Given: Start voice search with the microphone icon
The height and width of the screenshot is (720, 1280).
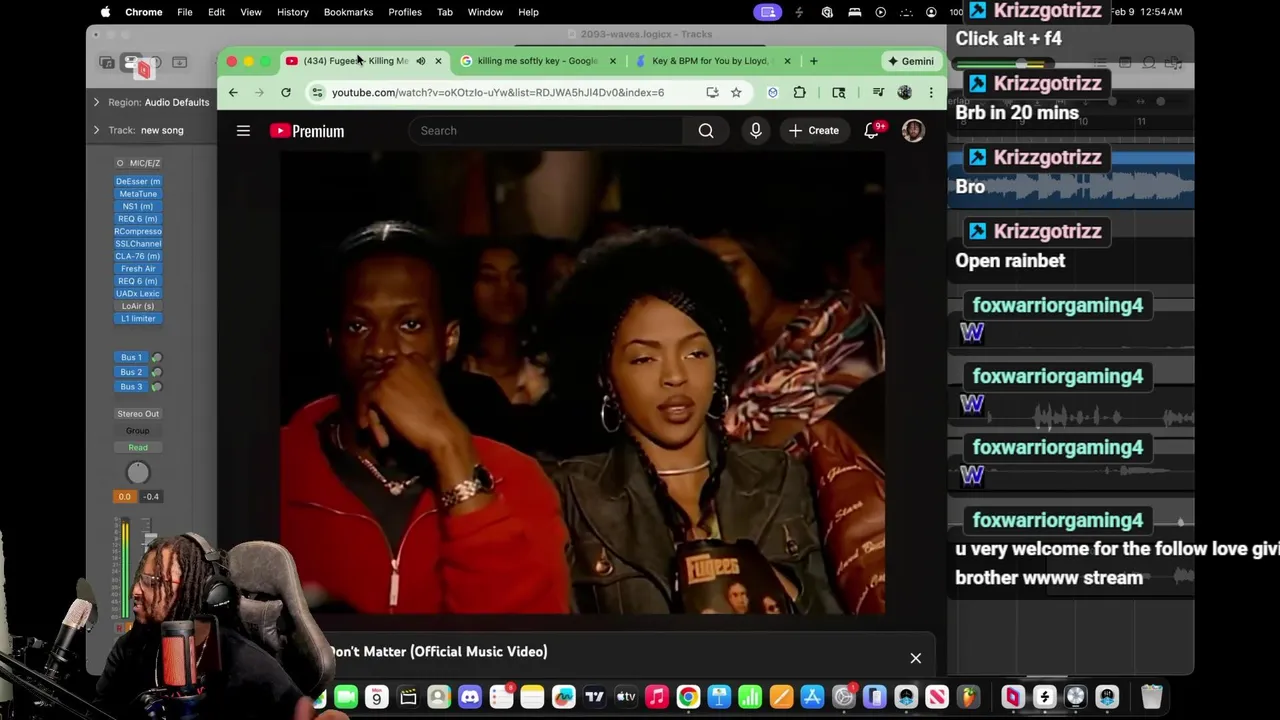Looking at the screenshot, I should click(755, 131).
